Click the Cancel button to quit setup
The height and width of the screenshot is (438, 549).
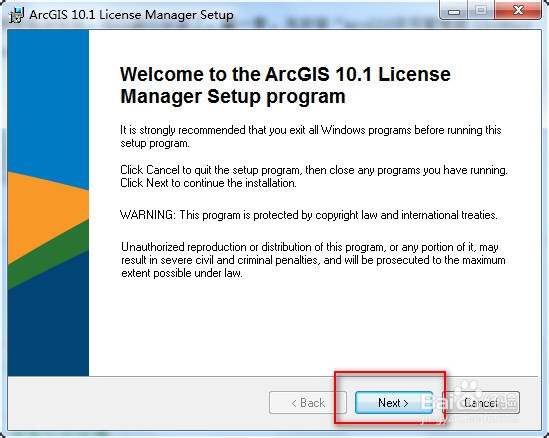tap(481, 403)
